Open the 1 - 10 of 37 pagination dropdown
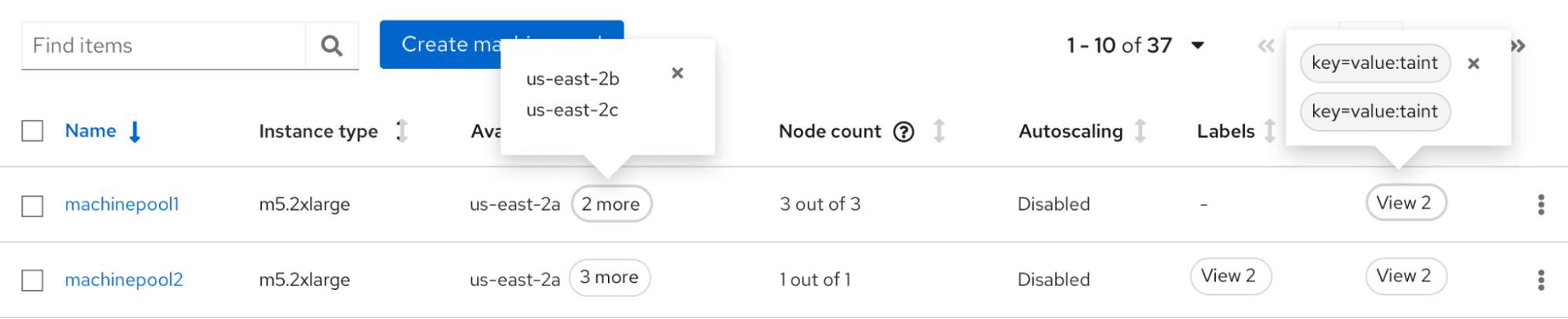 coord(1197,45)
